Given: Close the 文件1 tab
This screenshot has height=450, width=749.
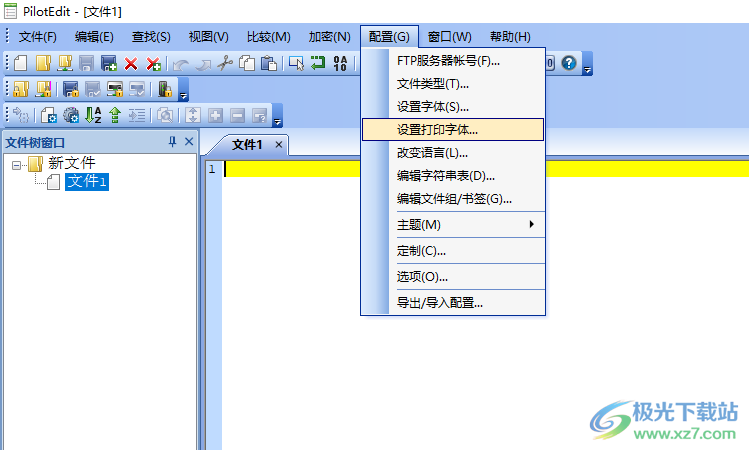Looking at the screenshot, I should point(279,144).
